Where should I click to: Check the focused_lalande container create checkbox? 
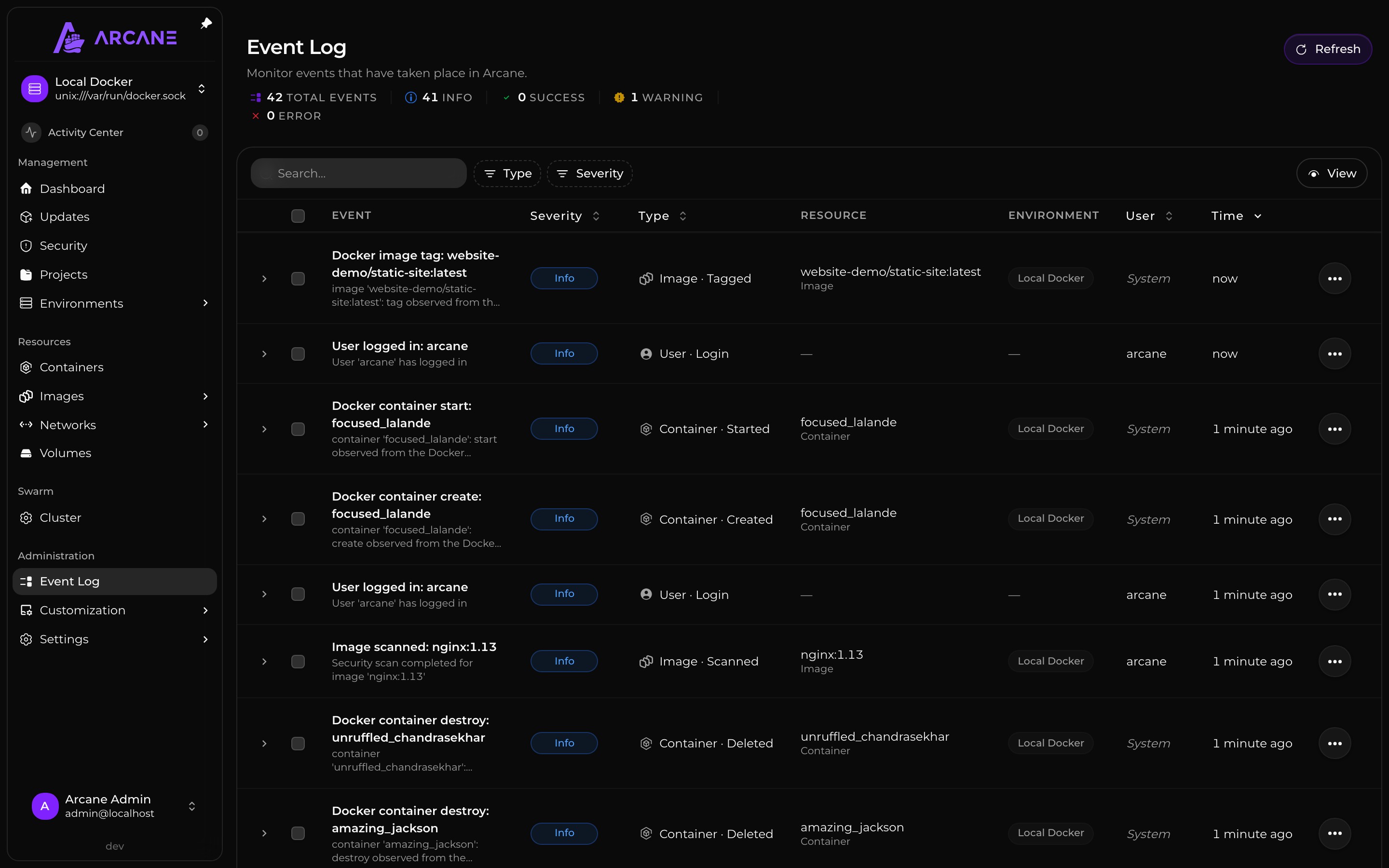tap(298, 519)
